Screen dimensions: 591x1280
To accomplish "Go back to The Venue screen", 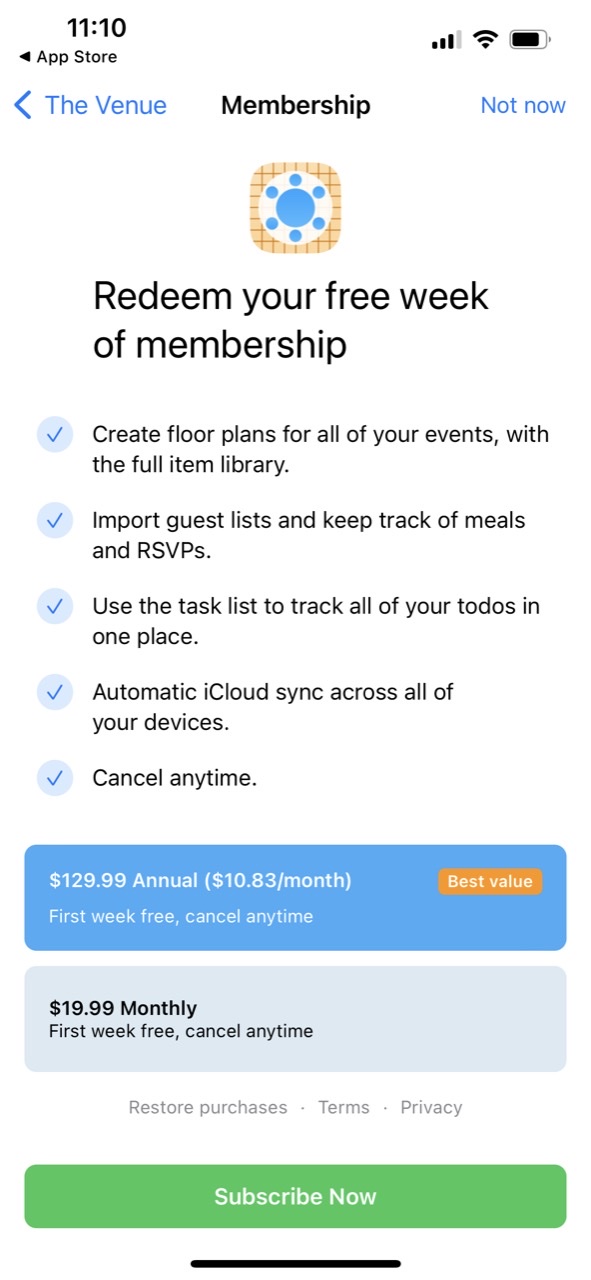I will 90,105.
